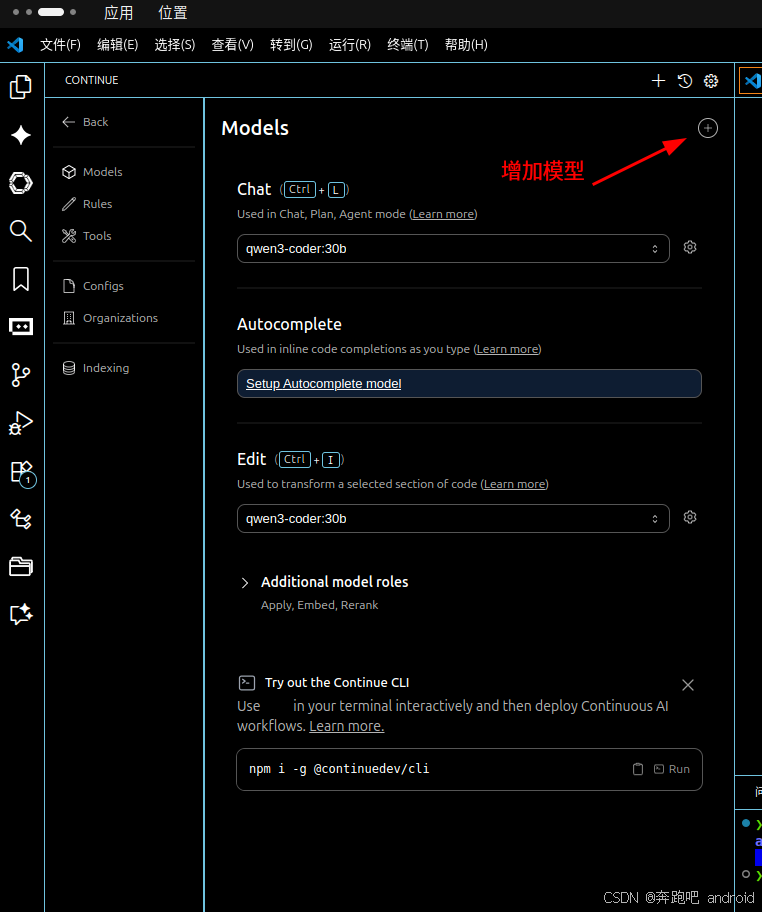Screen dimensions: 762x912
Task: Open Continue session history clock icon
Action: pos(685,81)
